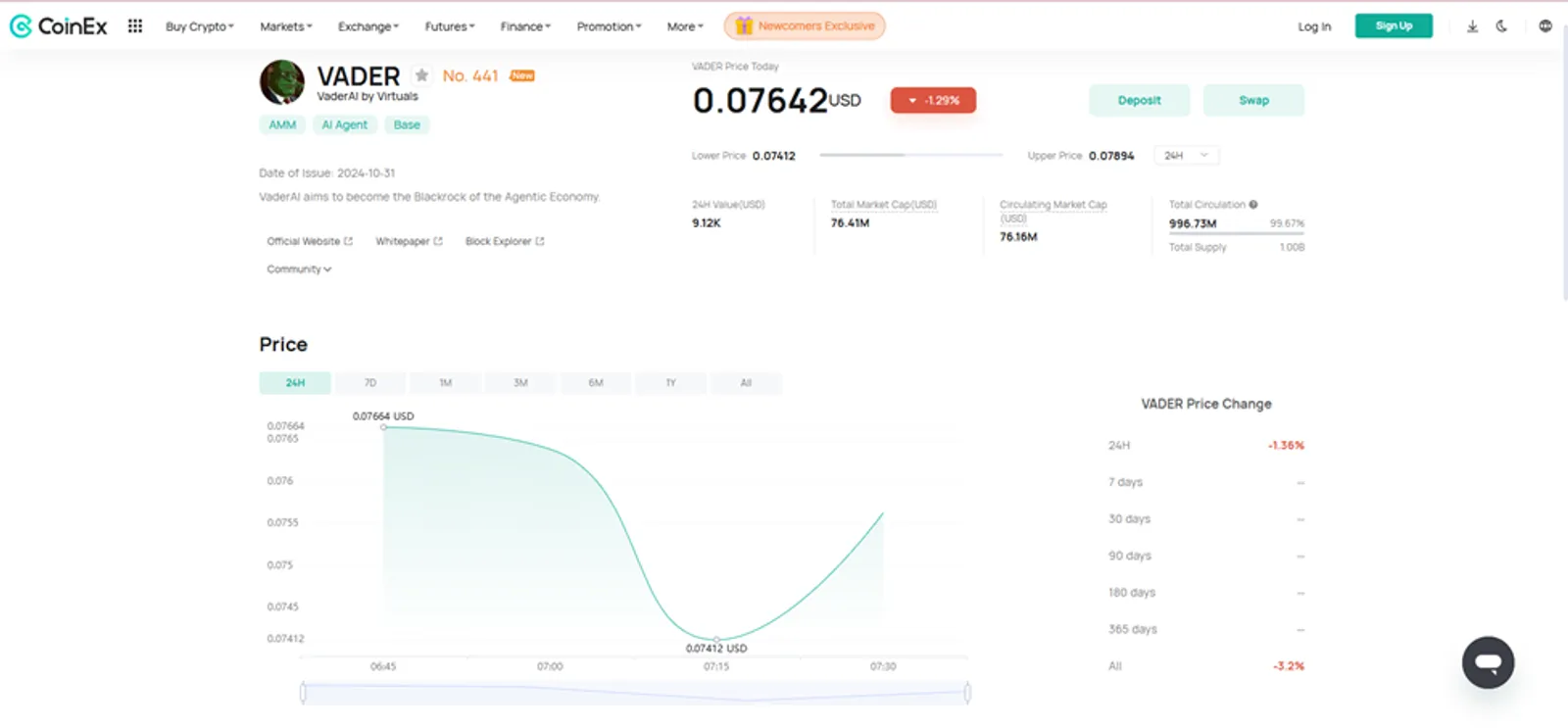Expand the Community links

(299, 269)
